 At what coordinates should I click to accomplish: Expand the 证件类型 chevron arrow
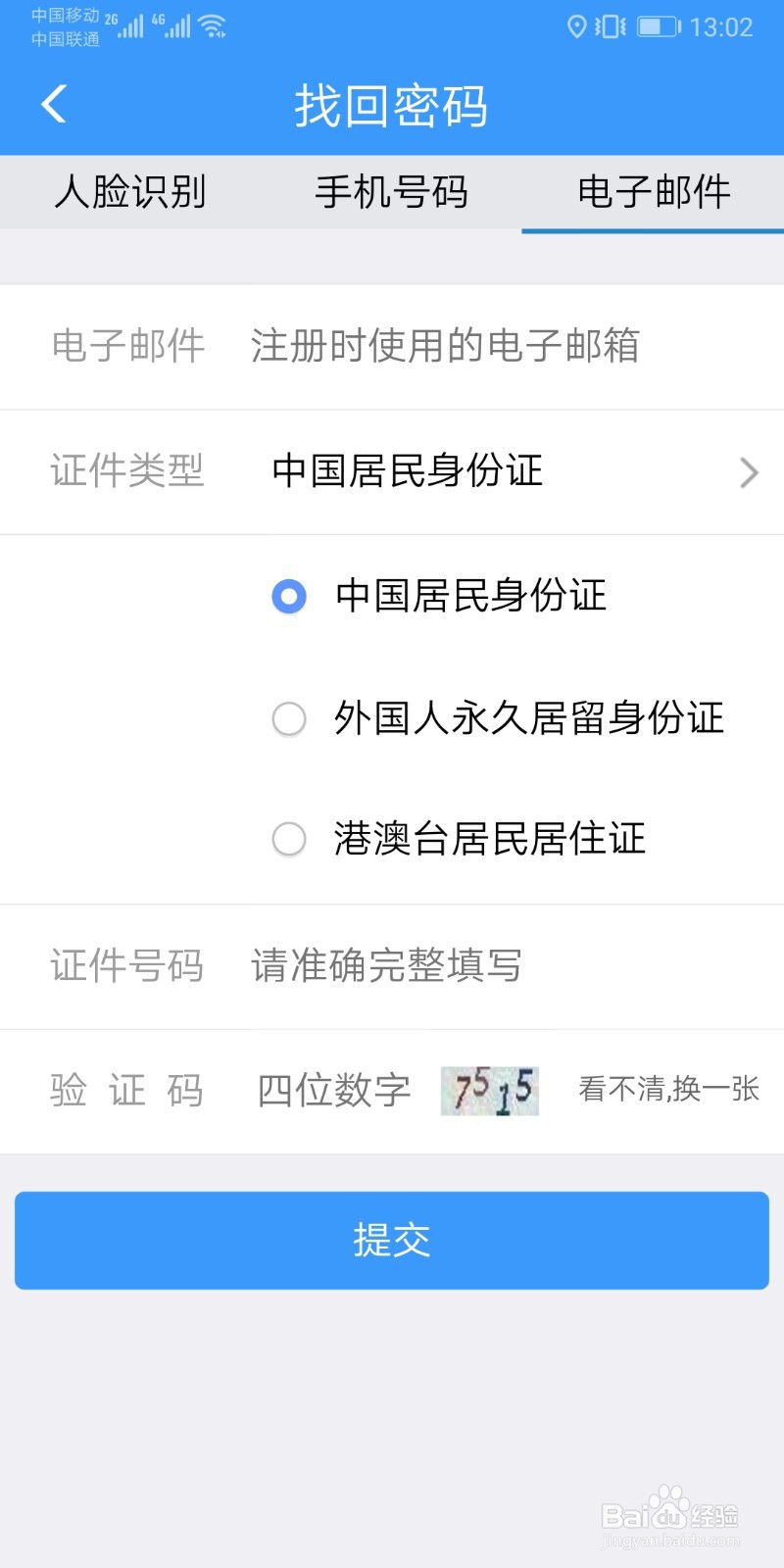coord(749,472)
